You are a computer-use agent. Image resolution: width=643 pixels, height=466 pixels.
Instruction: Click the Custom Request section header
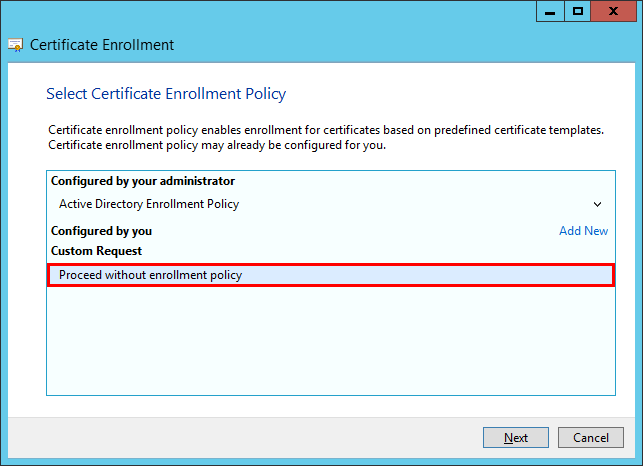pos(97,251)
